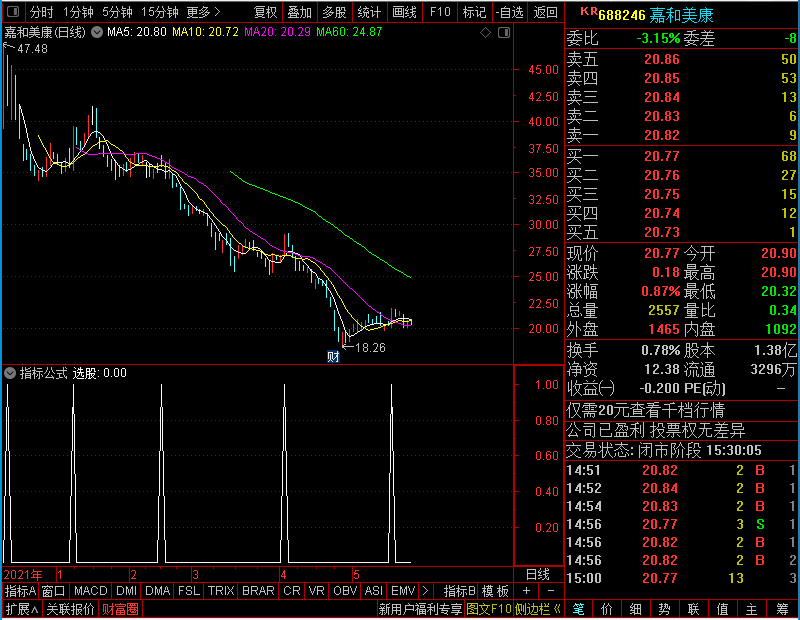Image resolution: width=800 pixels, height=620 pixels.
Task: Open F10 company info
Action: (x=440, y=12)
